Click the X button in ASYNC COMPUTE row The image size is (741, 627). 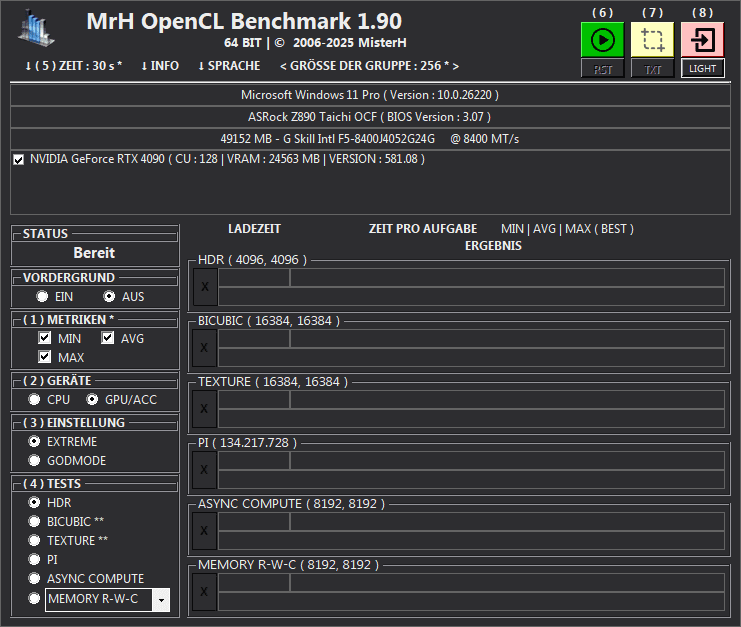(x=204, y=531)
